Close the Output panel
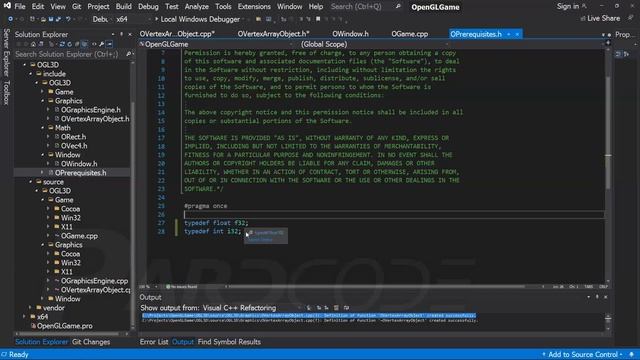Screen dimensions: 640x360 click(605, 297)
